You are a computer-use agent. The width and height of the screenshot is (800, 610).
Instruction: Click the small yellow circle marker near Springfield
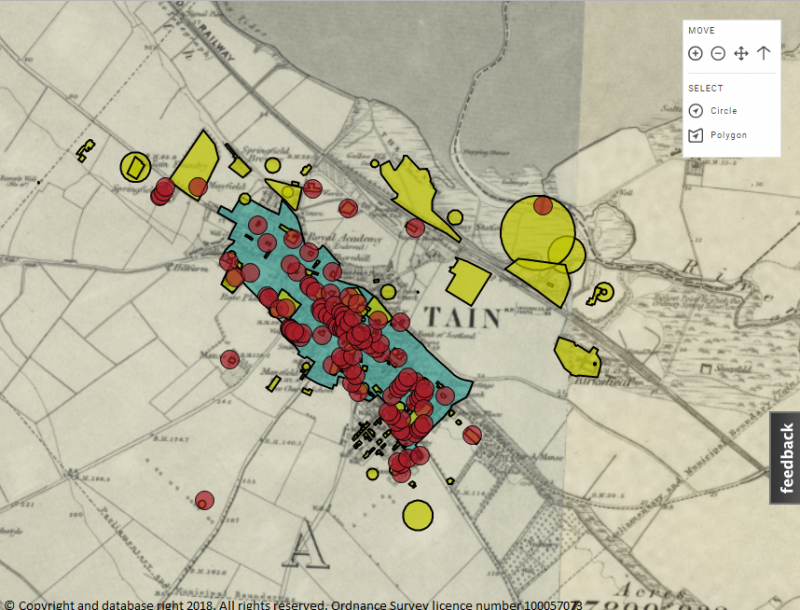[271, 165]
